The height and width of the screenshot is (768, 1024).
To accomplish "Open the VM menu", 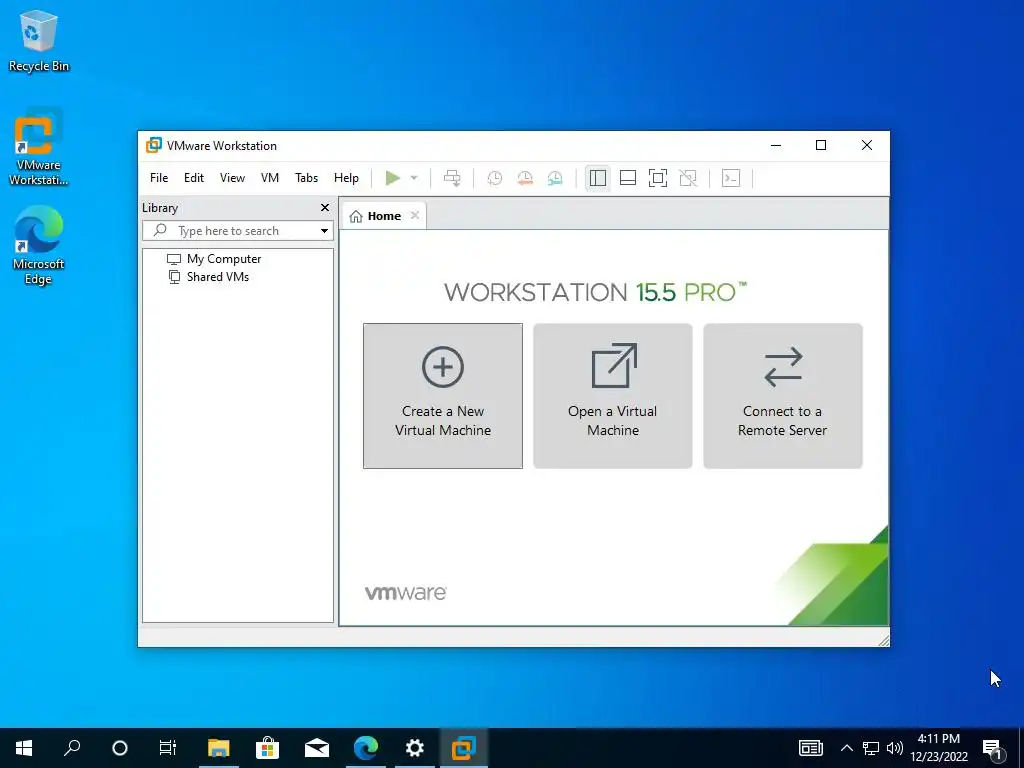I will 270,178.
